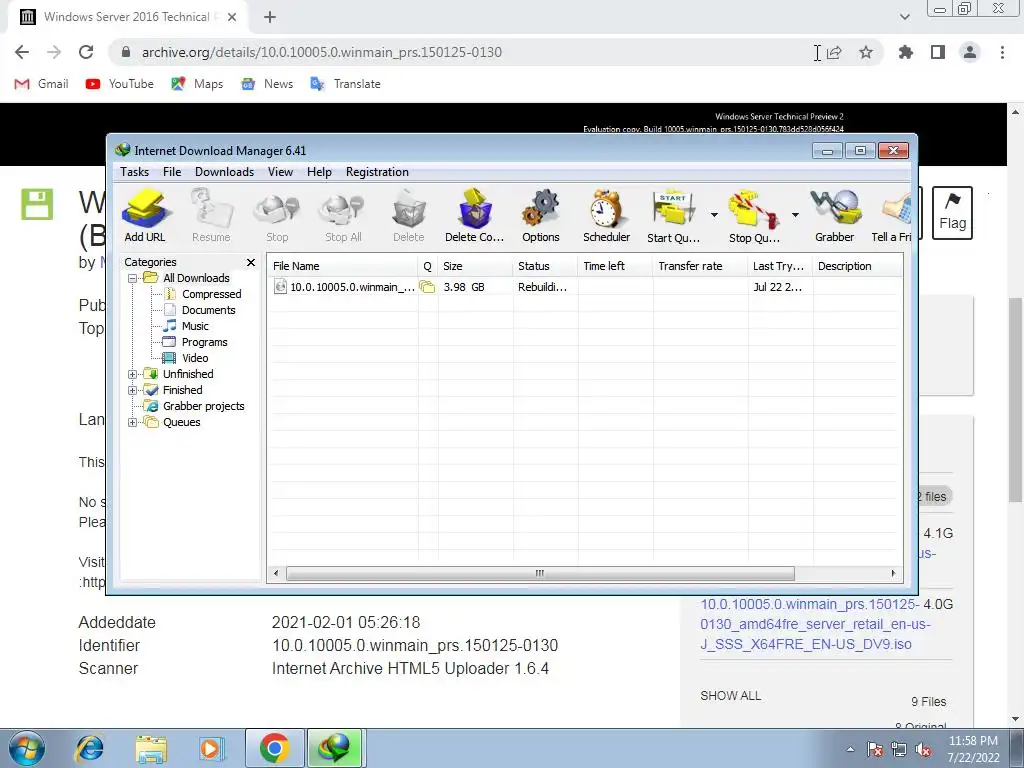The height and width of the screenshot is (768, 1024).
Task: Click SHOW ALL files link
Action: (x=731, y=696)
